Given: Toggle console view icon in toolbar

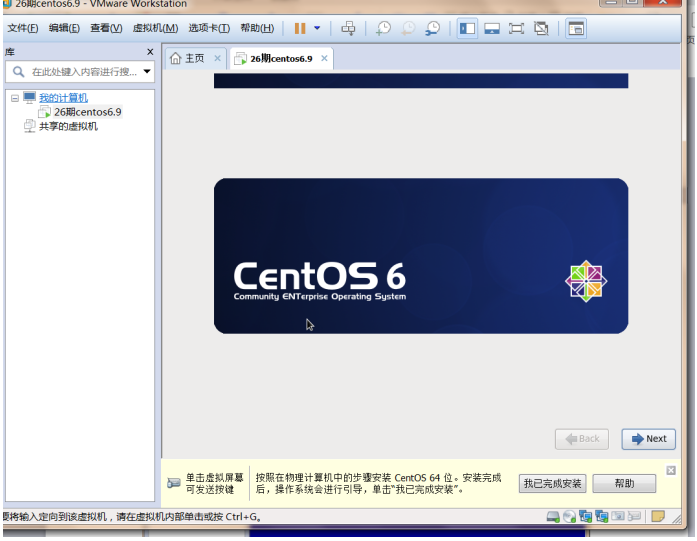Looking at the screenshot, I should click(576, 28).
